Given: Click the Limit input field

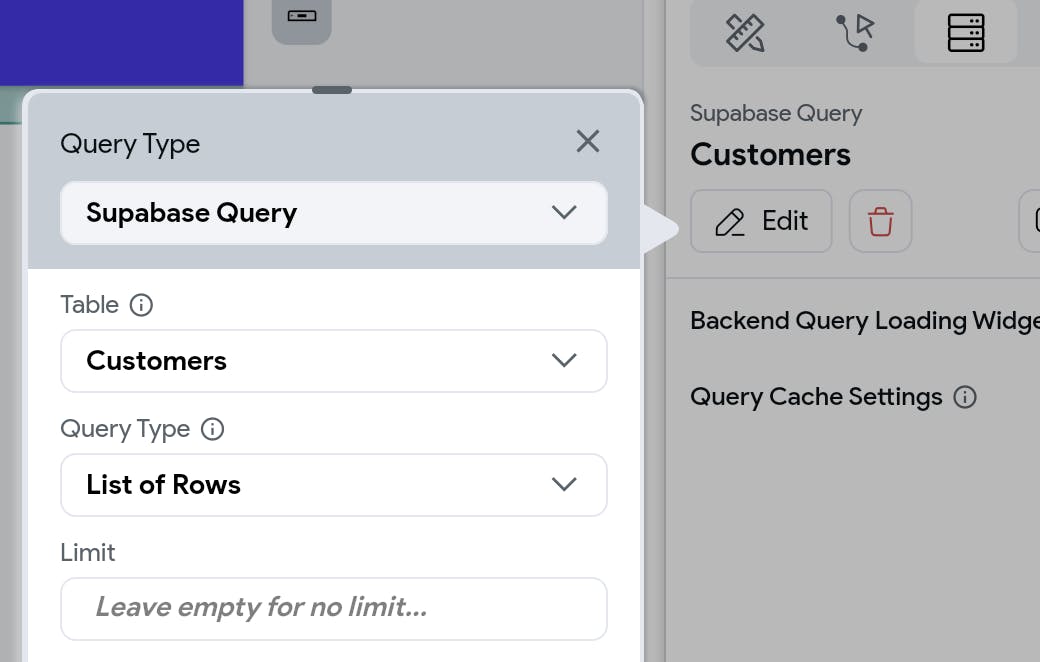Looking at the screenshot, I should [334, 609].
